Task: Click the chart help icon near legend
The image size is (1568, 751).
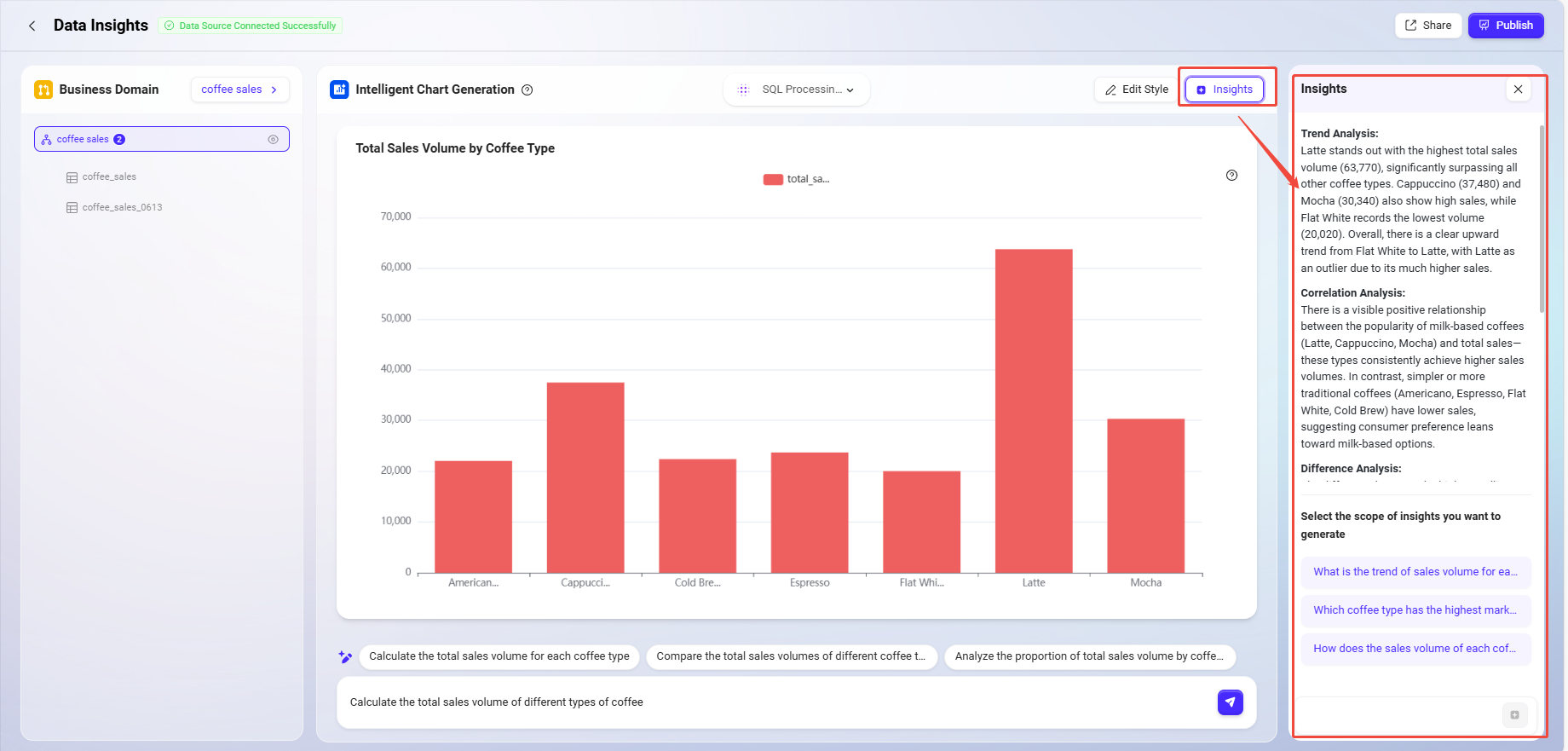Action: point(1231,176)
